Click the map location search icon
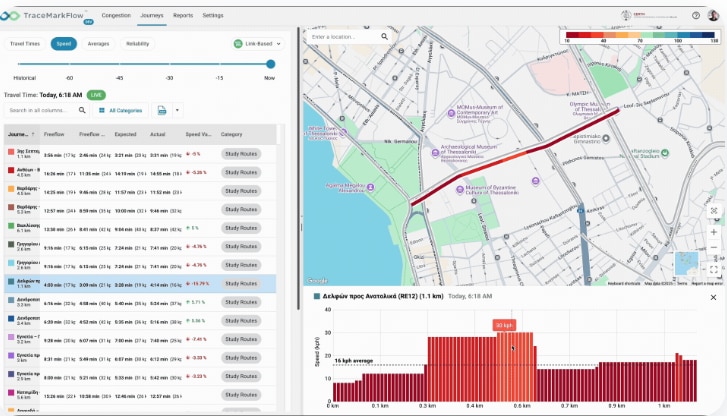This screenshot has width=727, height=416. 385,36
